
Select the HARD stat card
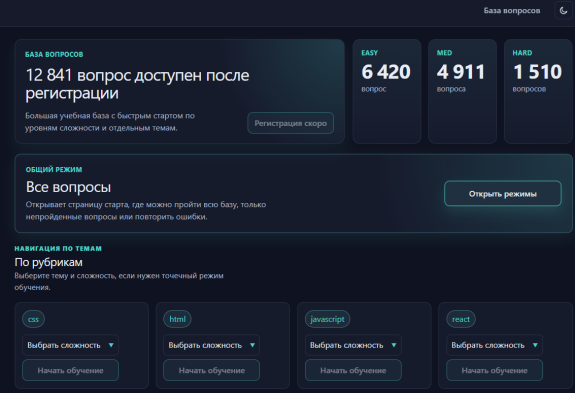coord(538,91)
